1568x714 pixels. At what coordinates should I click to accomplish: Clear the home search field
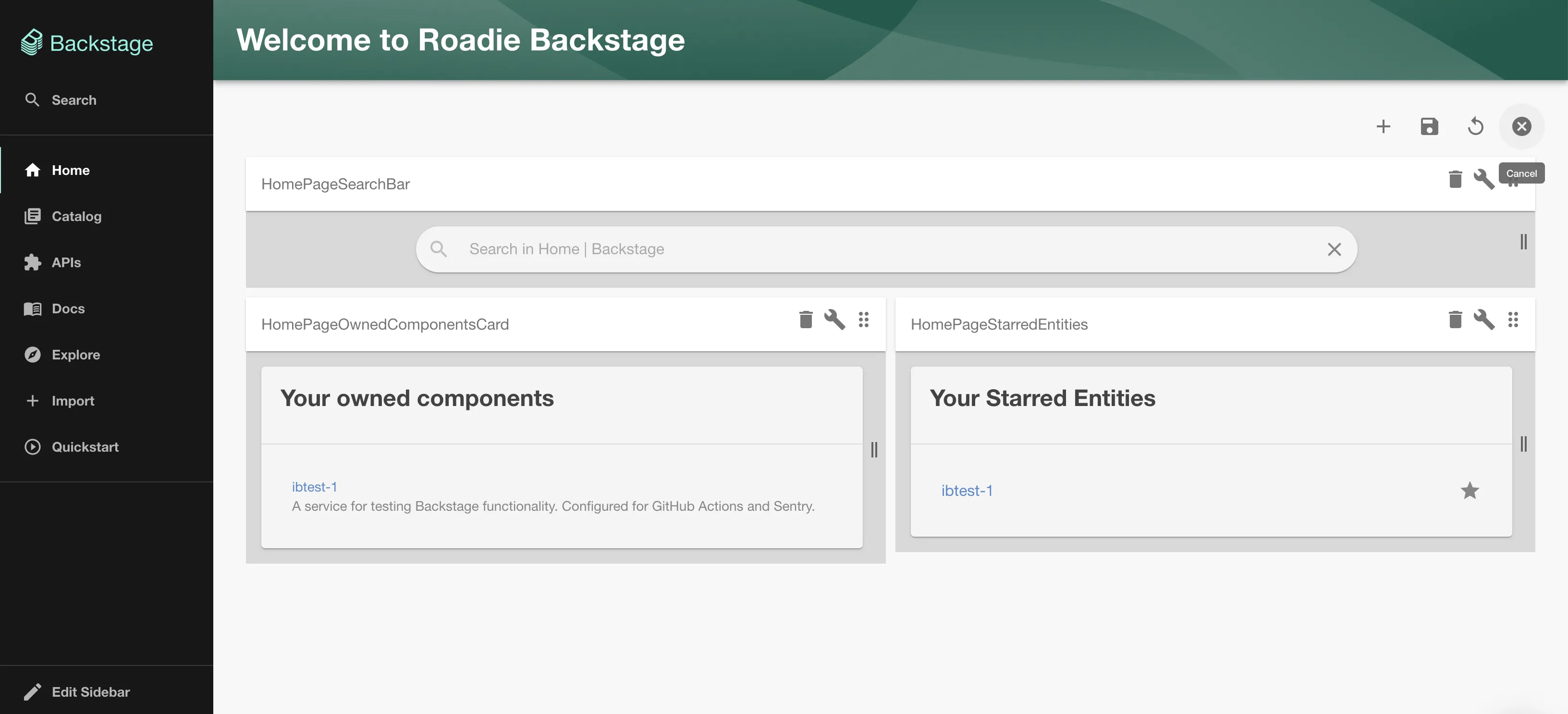coord(1334,249)
